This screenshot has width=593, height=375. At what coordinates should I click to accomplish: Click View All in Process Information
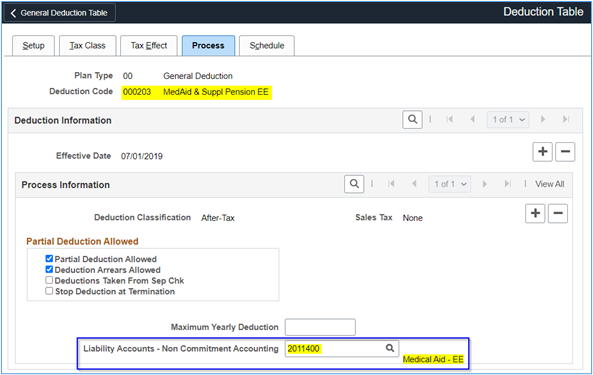pyautogui.click(x=550, y=184)
